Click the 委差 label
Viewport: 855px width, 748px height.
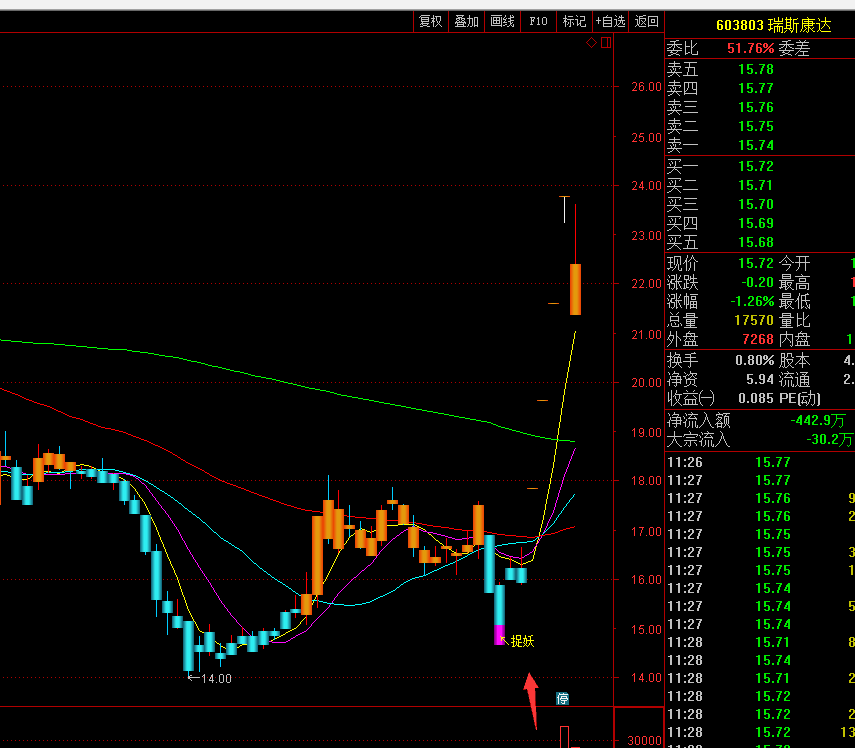[x=794, y=49]
